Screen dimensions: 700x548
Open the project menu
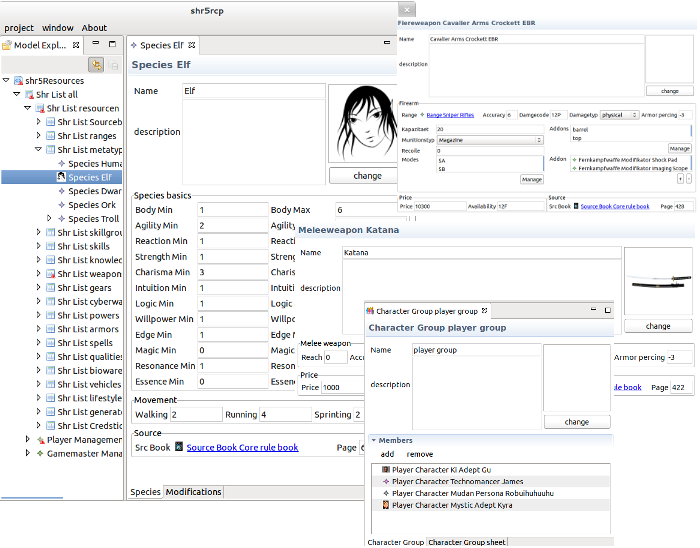(19, 28)
